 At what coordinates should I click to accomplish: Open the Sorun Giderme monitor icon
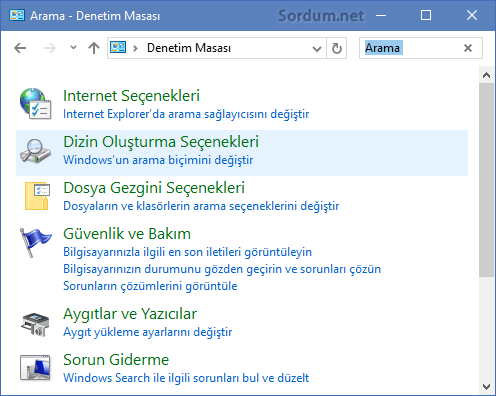coord(35,368)
